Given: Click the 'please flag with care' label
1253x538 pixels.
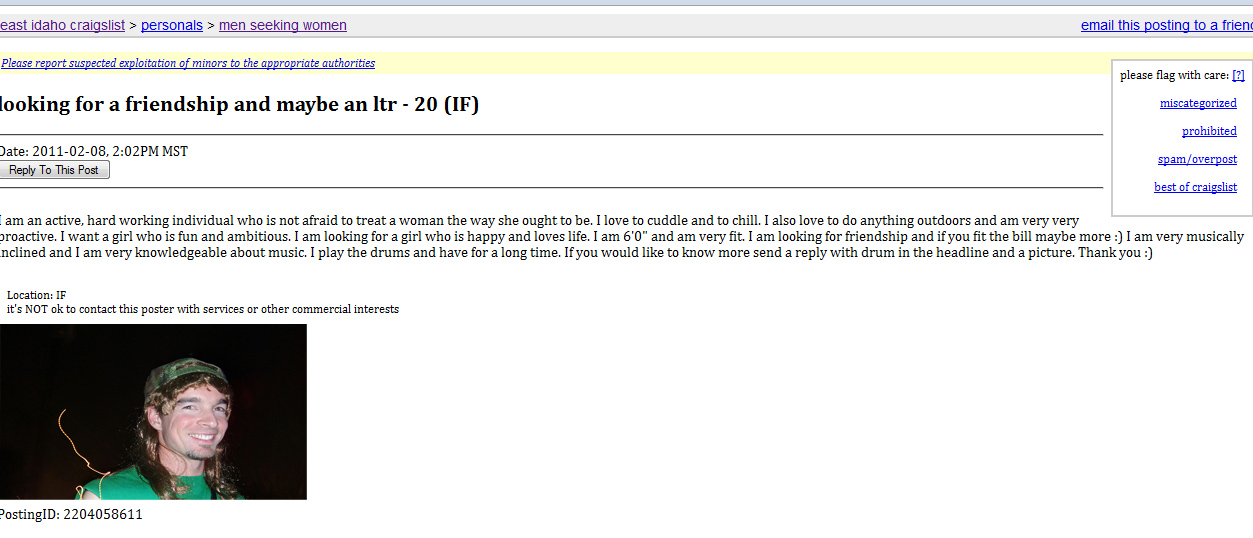Looking at the screenshot, I should tap(1174, 76).
